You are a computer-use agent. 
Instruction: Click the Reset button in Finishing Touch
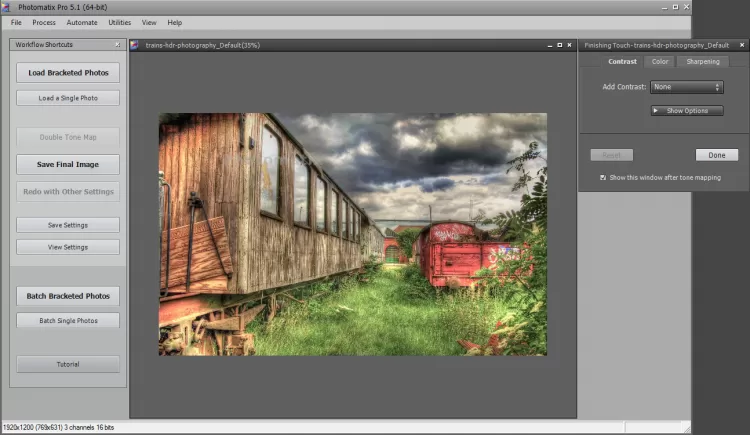point(612,155)
